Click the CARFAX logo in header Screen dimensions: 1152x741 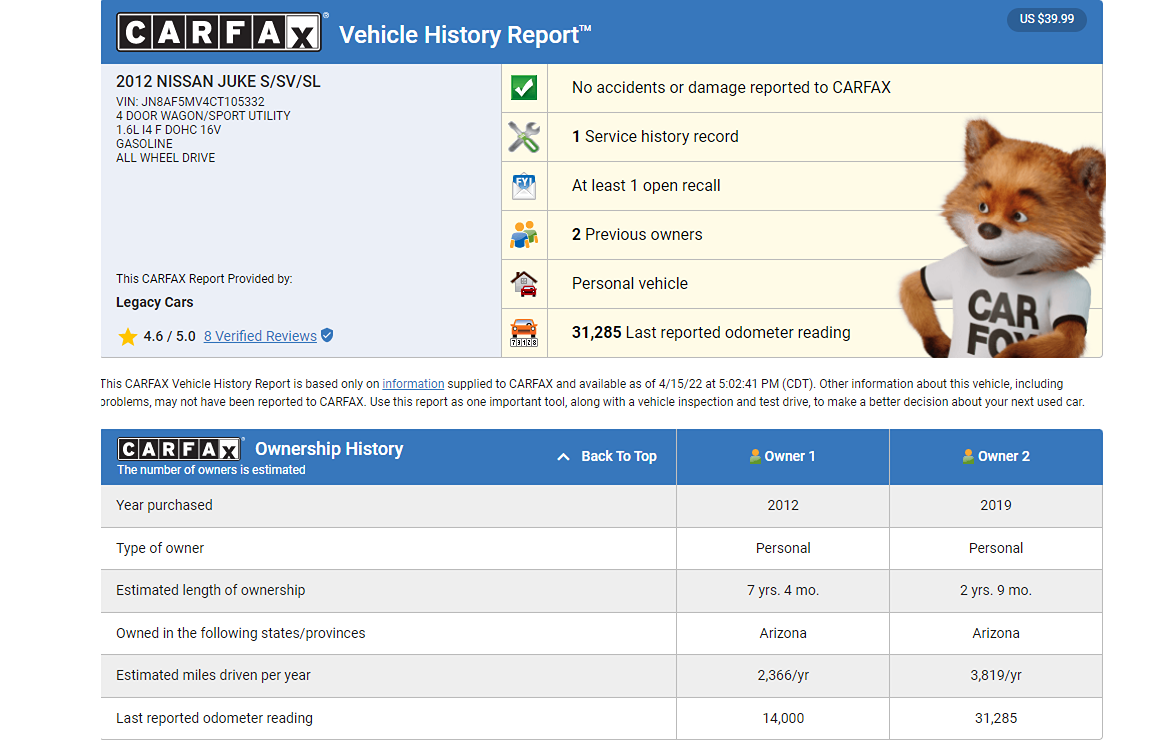219,33
